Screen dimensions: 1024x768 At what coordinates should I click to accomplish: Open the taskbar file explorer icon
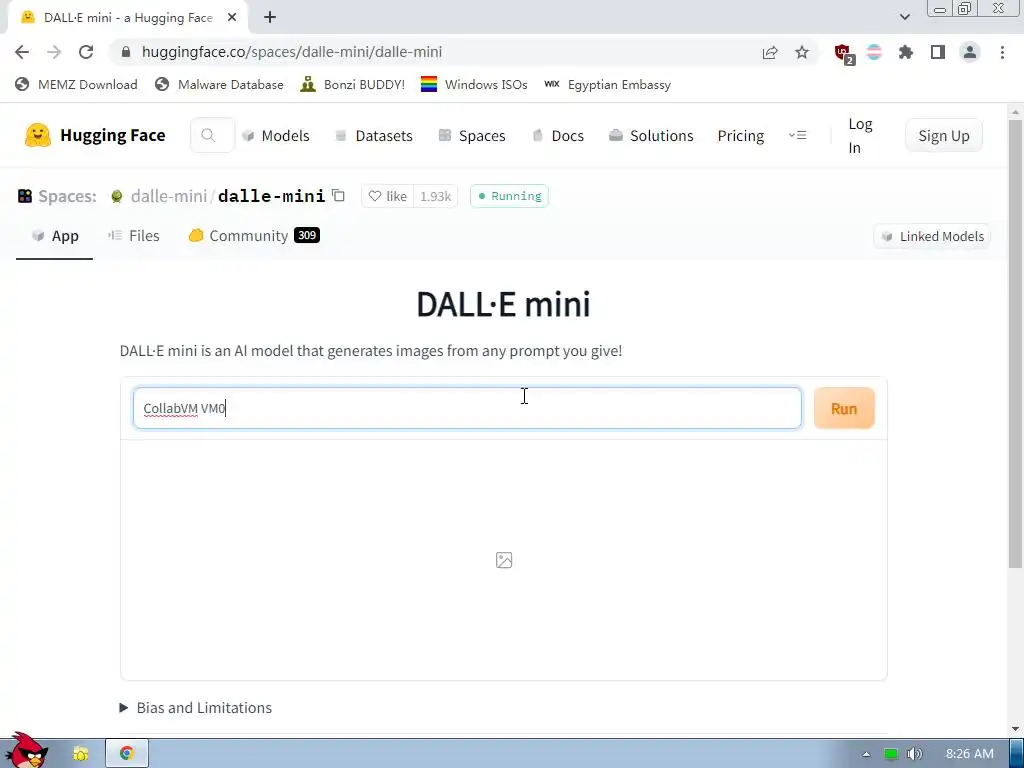tap(81, 753)
